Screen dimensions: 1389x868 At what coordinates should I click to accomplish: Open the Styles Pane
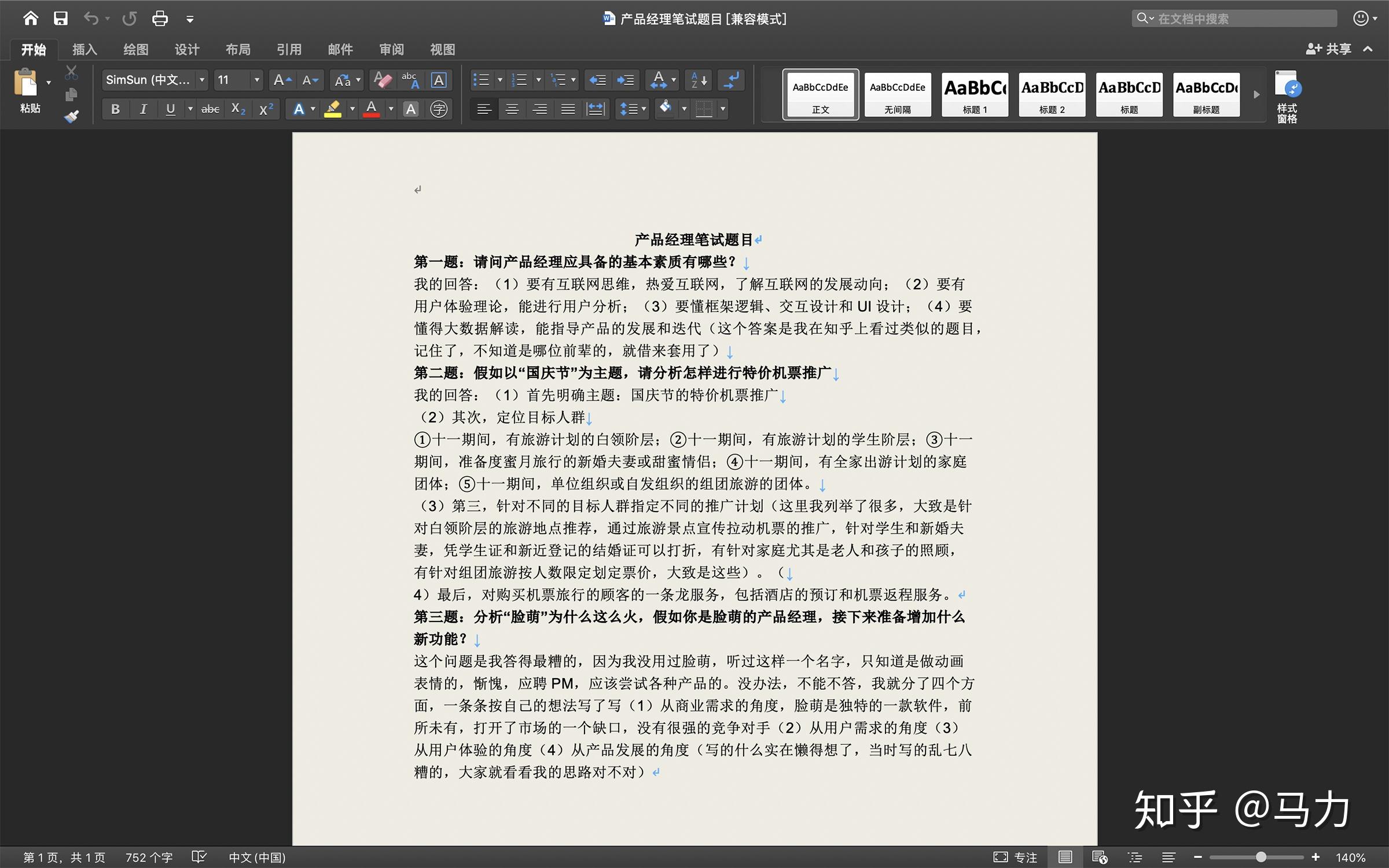pyautogui.click(x=1287, y=97)
